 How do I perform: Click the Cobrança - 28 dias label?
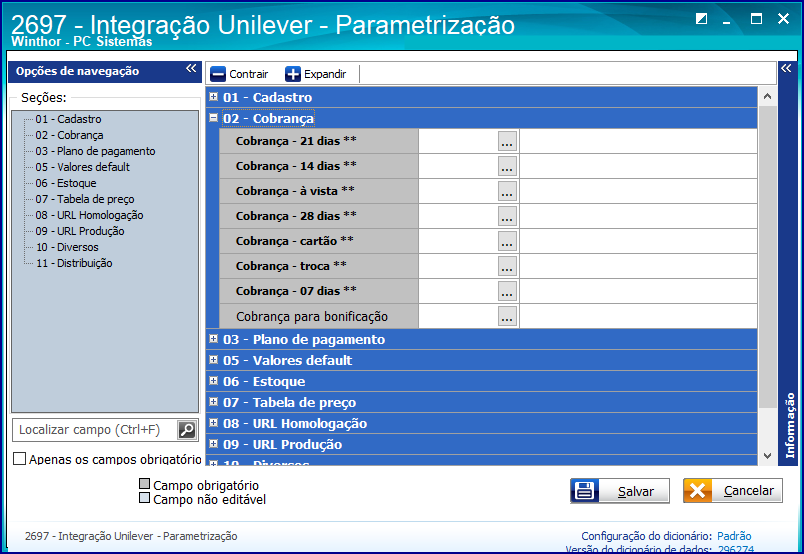pos(296,216)
